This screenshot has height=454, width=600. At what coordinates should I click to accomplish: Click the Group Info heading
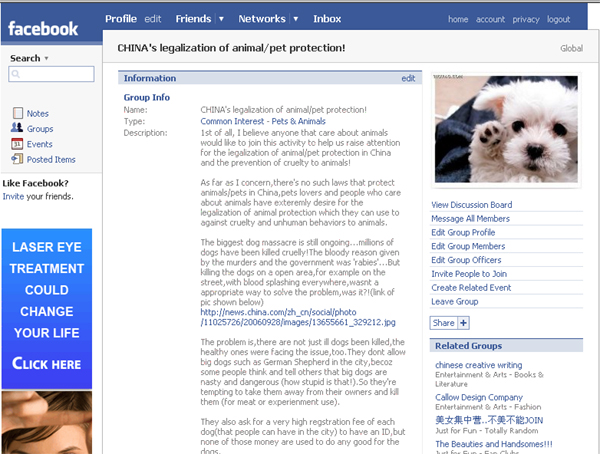[147, 98]
